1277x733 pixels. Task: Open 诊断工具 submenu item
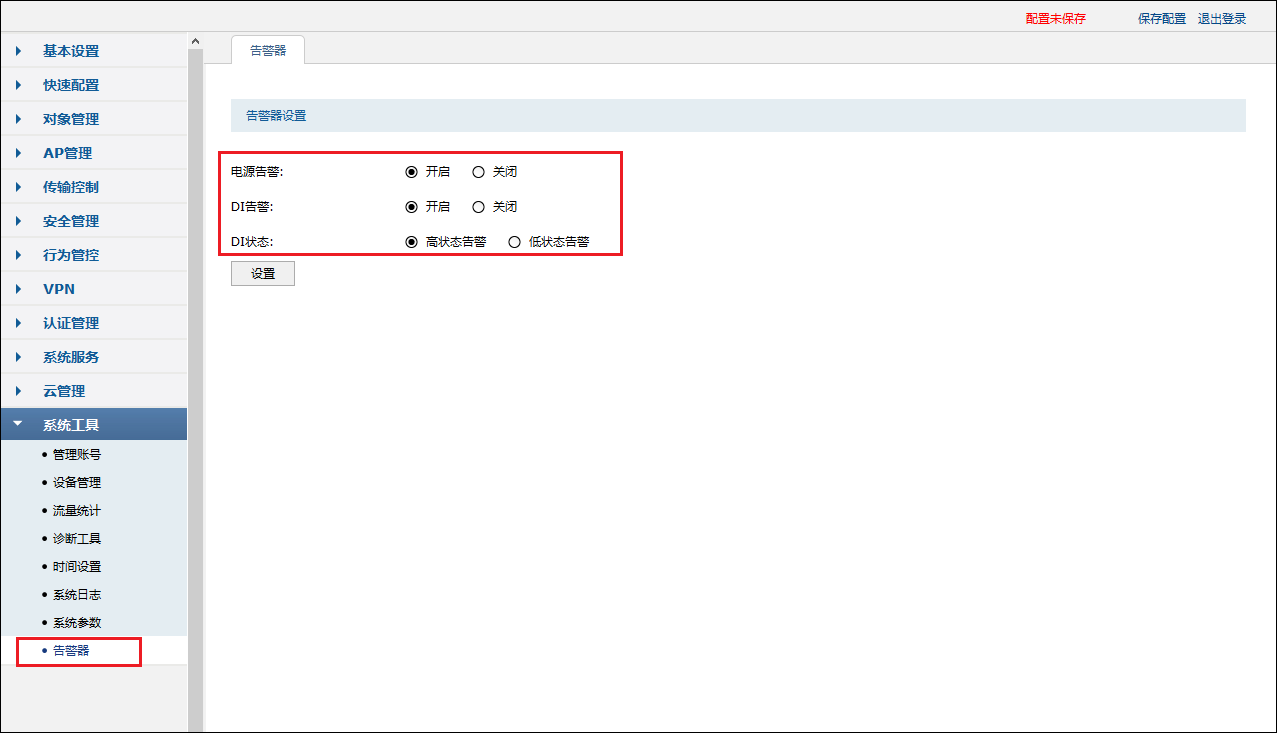coord(76,538)
